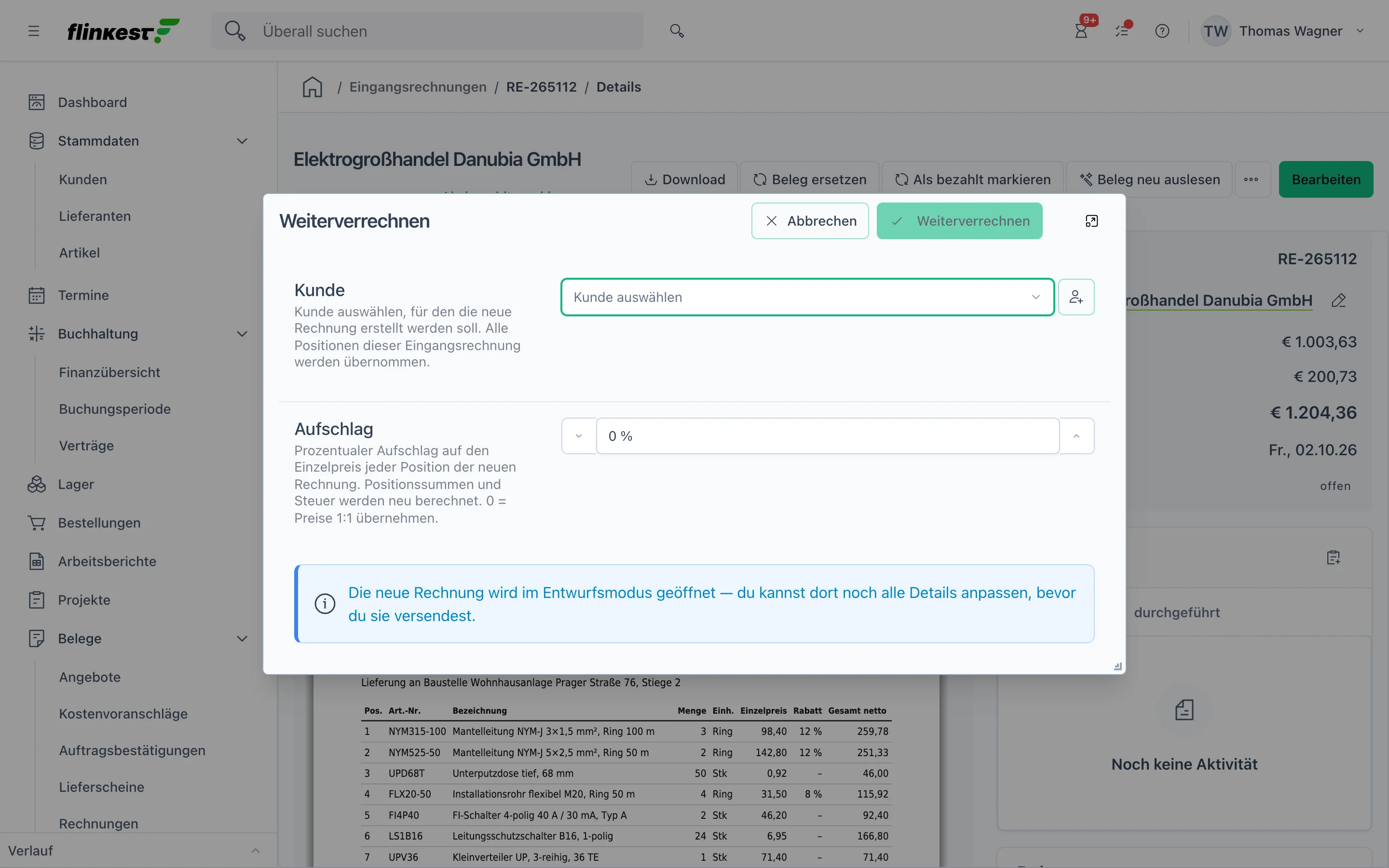
Task: Confirm with green Weiterverrechnen button
Action: 959,221
